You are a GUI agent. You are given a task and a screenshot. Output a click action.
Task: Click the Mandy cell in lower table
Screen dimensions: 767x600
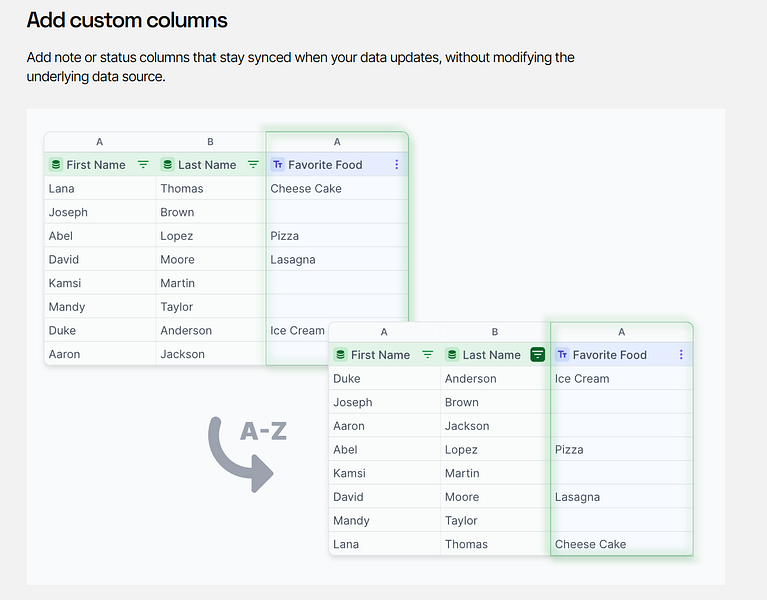pos(385,520)
